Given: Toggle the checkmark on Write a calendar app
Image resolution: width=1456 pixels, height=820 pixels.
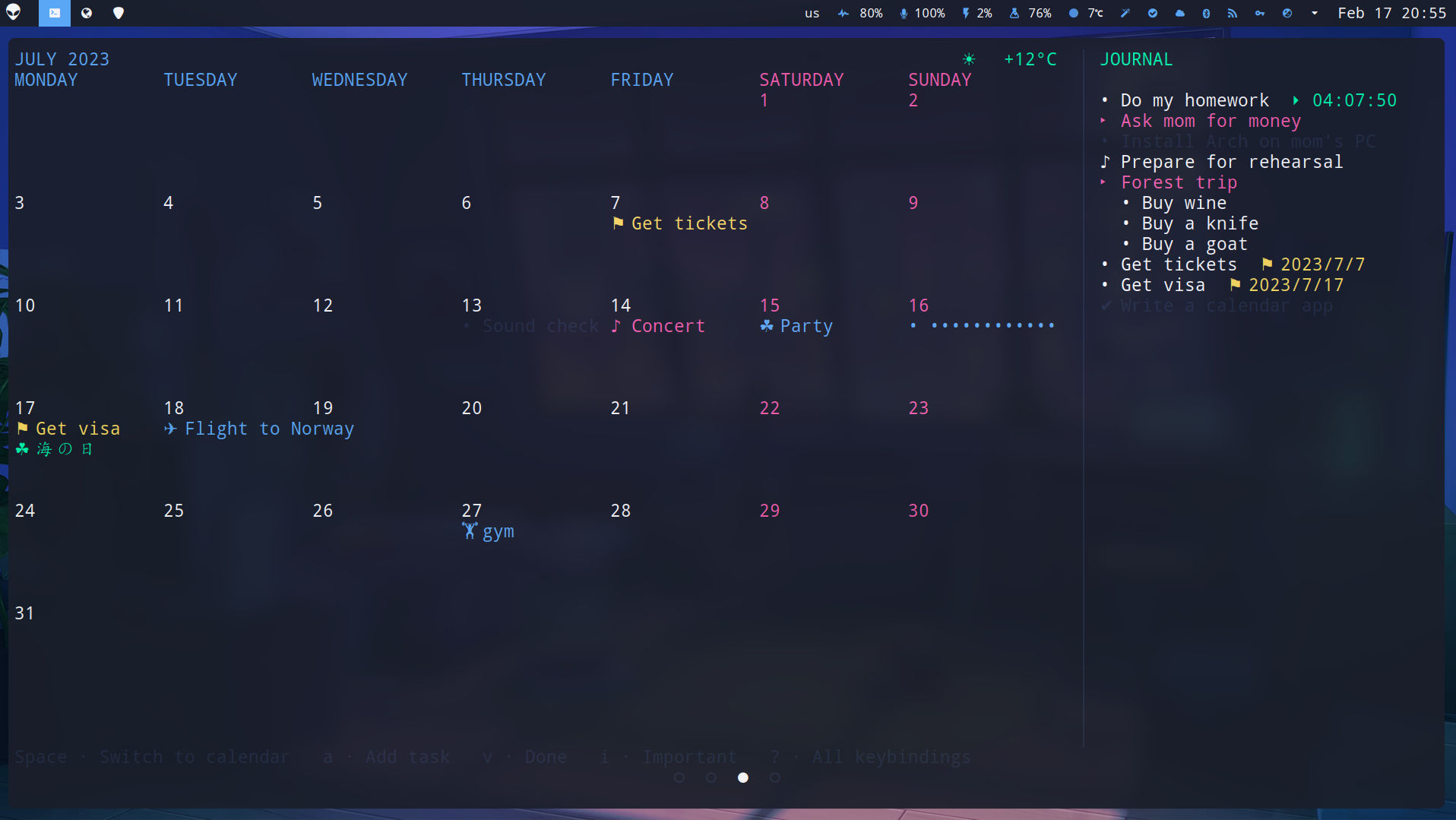Looking at the screenshot, I should (1106, 306).
